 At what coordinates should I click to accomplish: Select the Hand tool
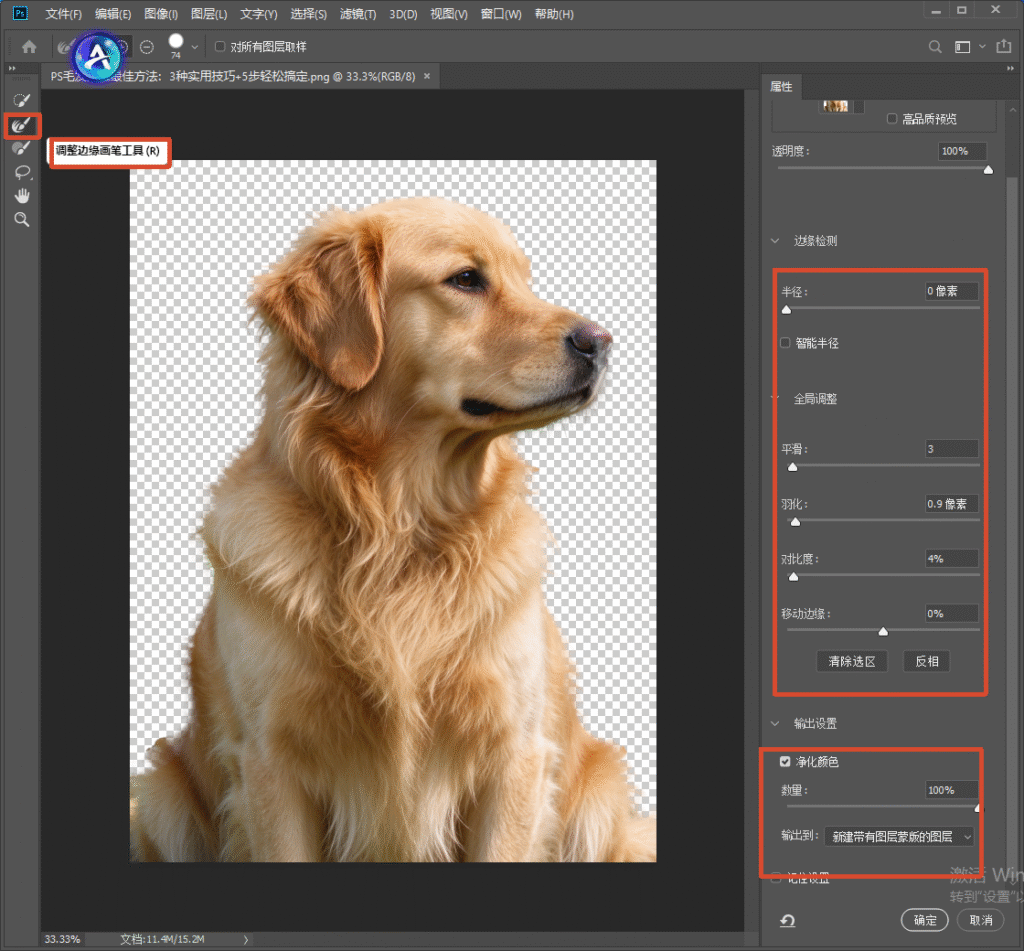pos(22,196)
